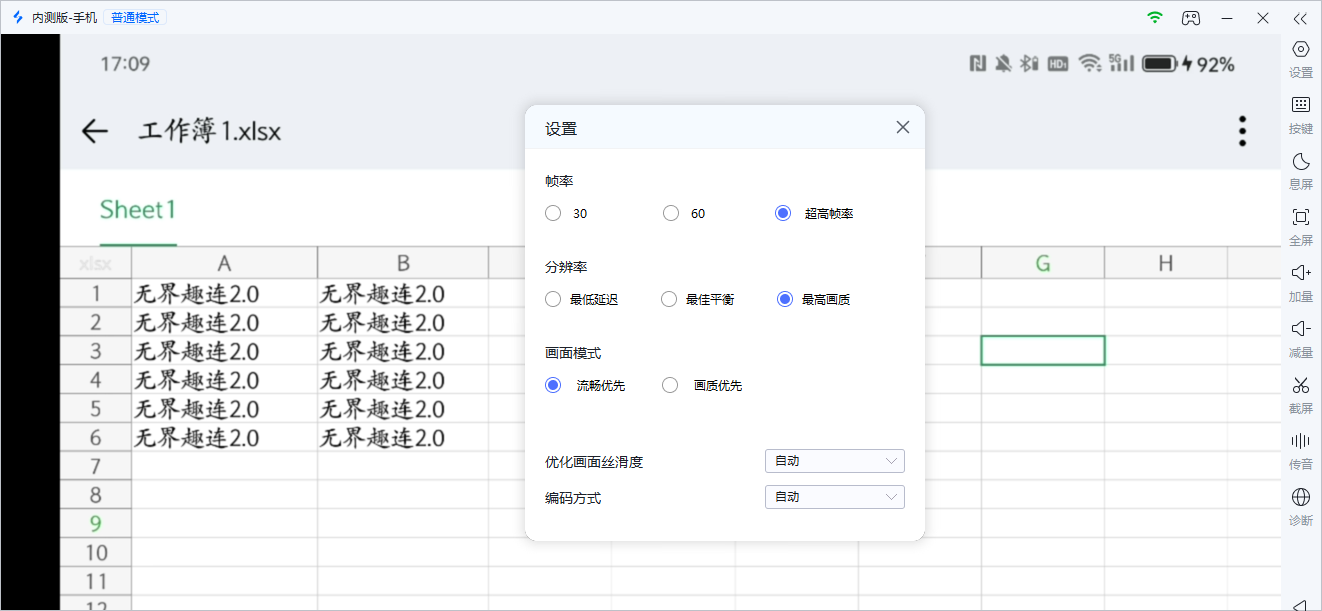
Task: Increase volume with the 加量 icon
Action: [1300, 273]
